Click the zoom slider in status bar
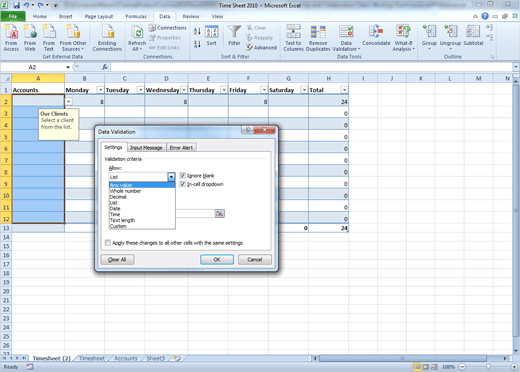Viewport: 520px width, 372px height. pyautogui.click(x=488, y=367)
